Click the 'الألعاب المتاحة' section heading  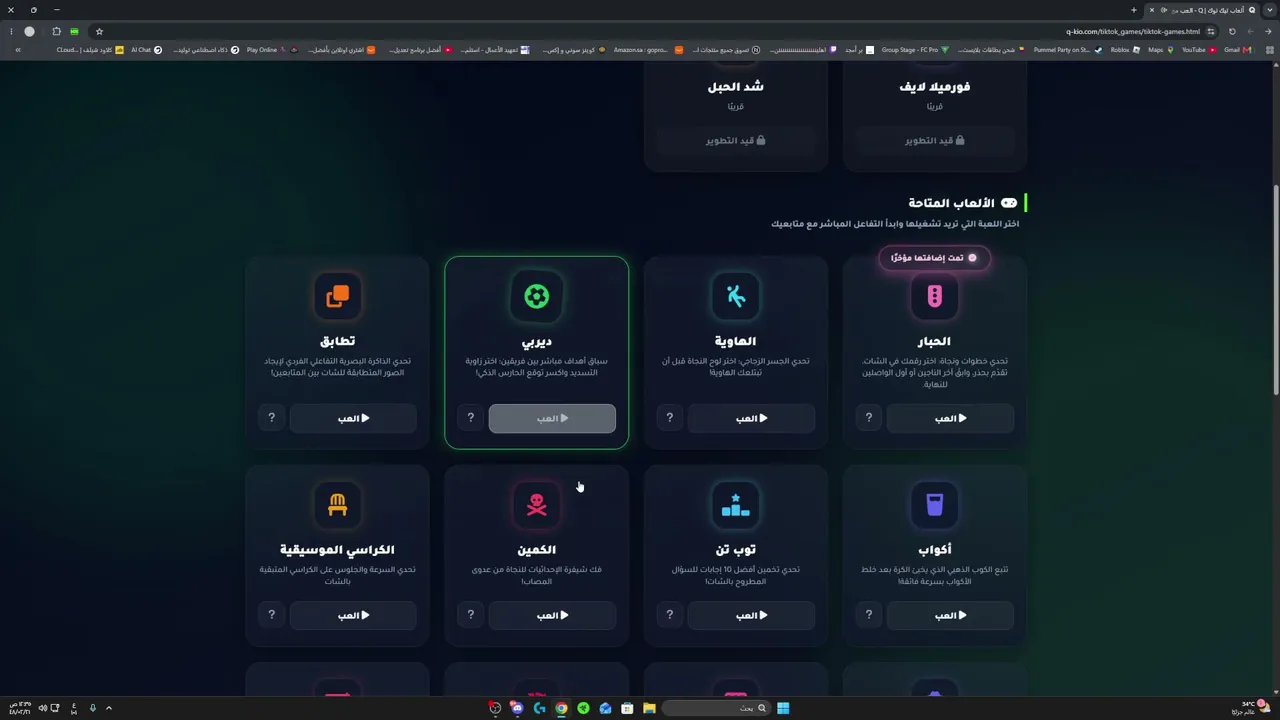pos(951,203)
